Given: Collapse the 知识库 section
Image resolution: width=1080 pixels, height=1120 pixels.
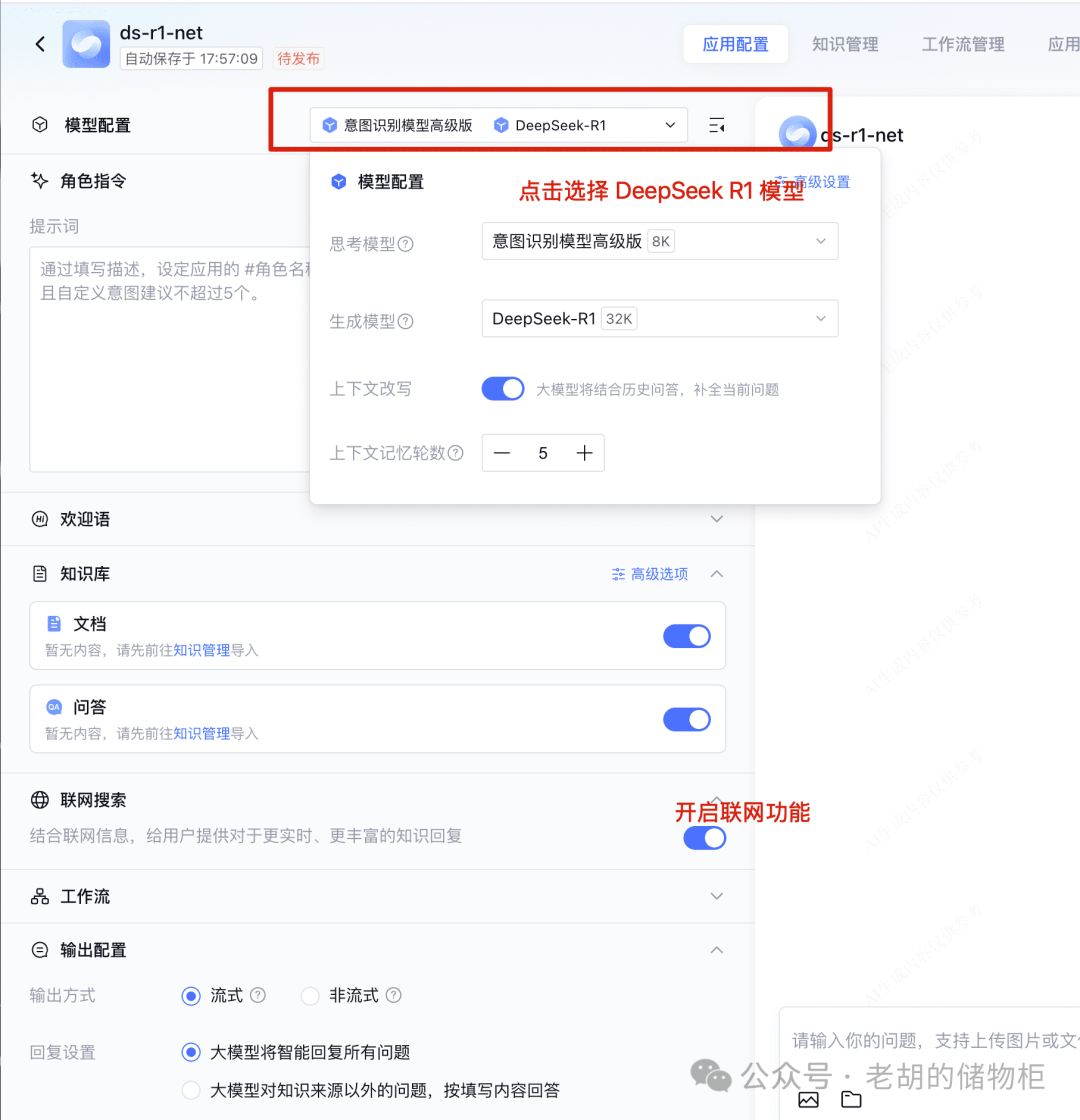Looking at the screenshot, I should pyautogui.click(x=717, y=574).
